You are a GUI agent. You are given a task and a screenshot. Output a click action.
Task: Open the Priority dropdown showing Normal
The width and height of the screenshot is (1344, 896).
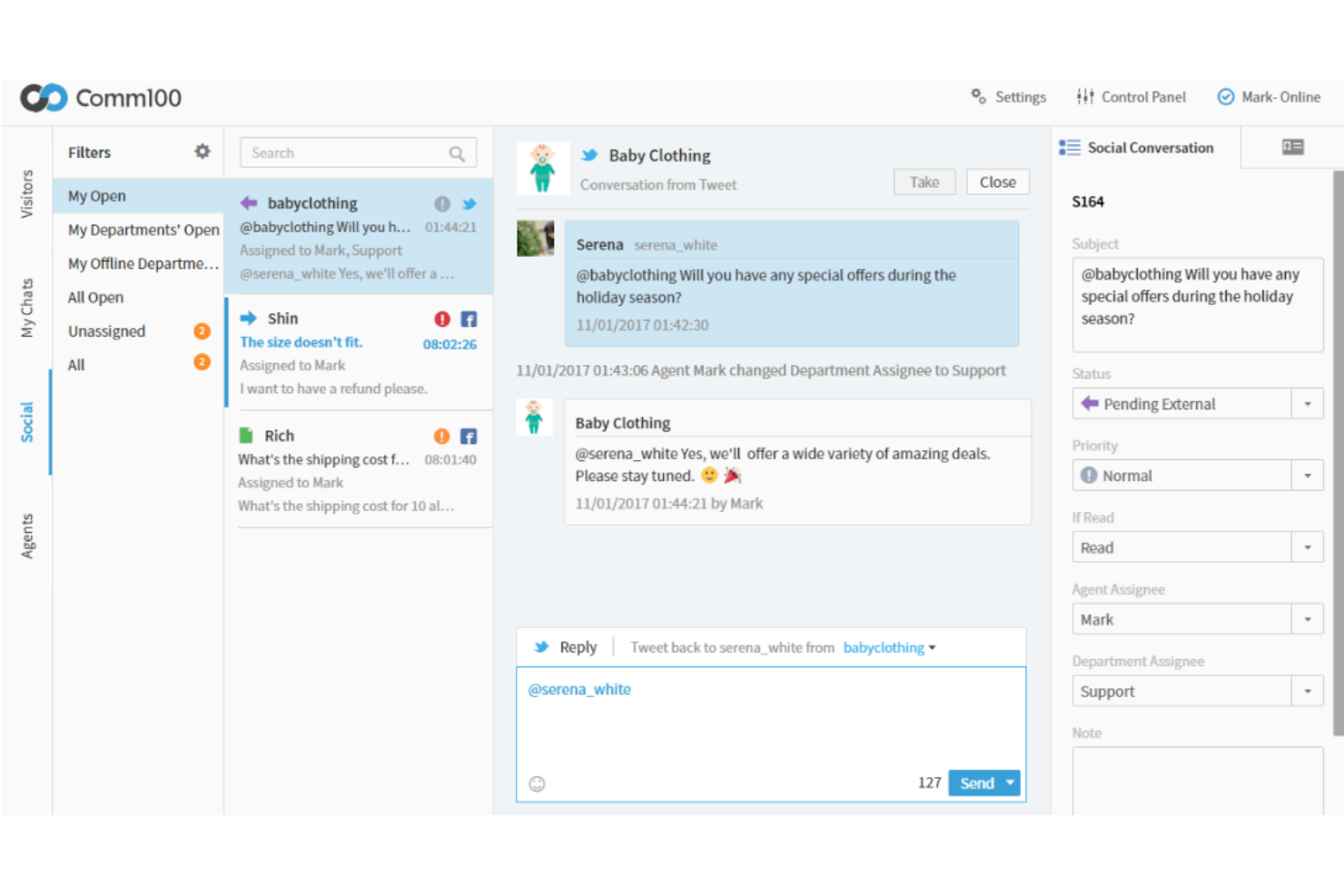(x=1308, y=475)
